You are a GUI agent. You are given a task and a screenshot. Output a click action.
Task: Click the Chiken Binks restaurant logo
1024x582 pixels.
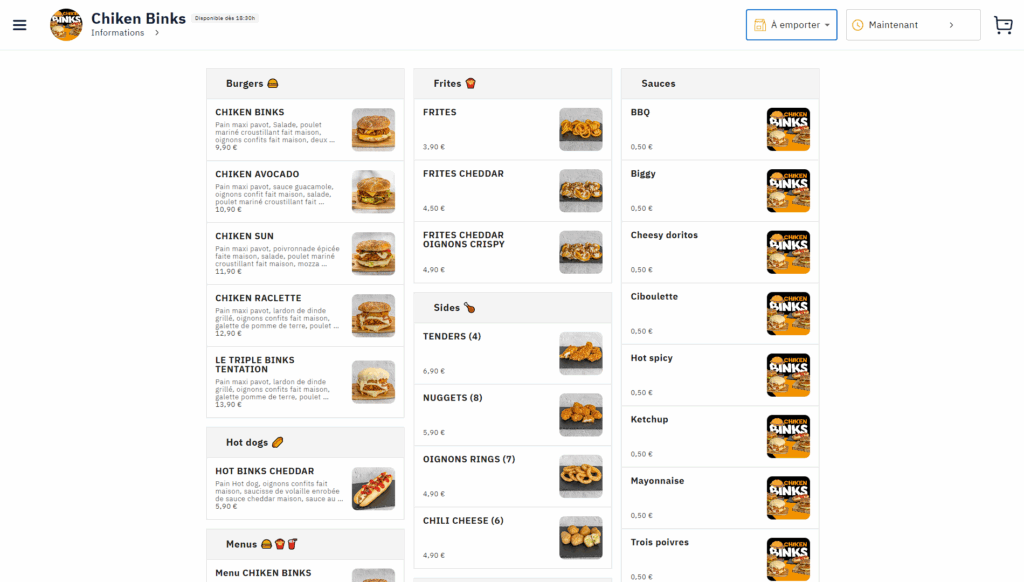[x=66, y=25]
